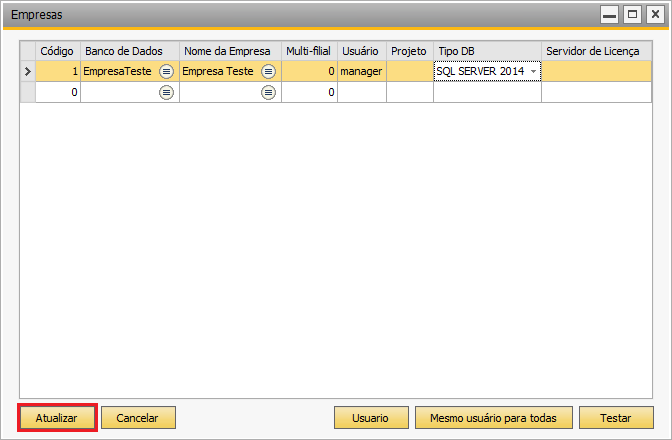Image resolution: width=672 pixels, height=440 pixels.
Task: Click the Multi-filial cell in EmpresaTeste row
Action: click(x=309, y=72)
